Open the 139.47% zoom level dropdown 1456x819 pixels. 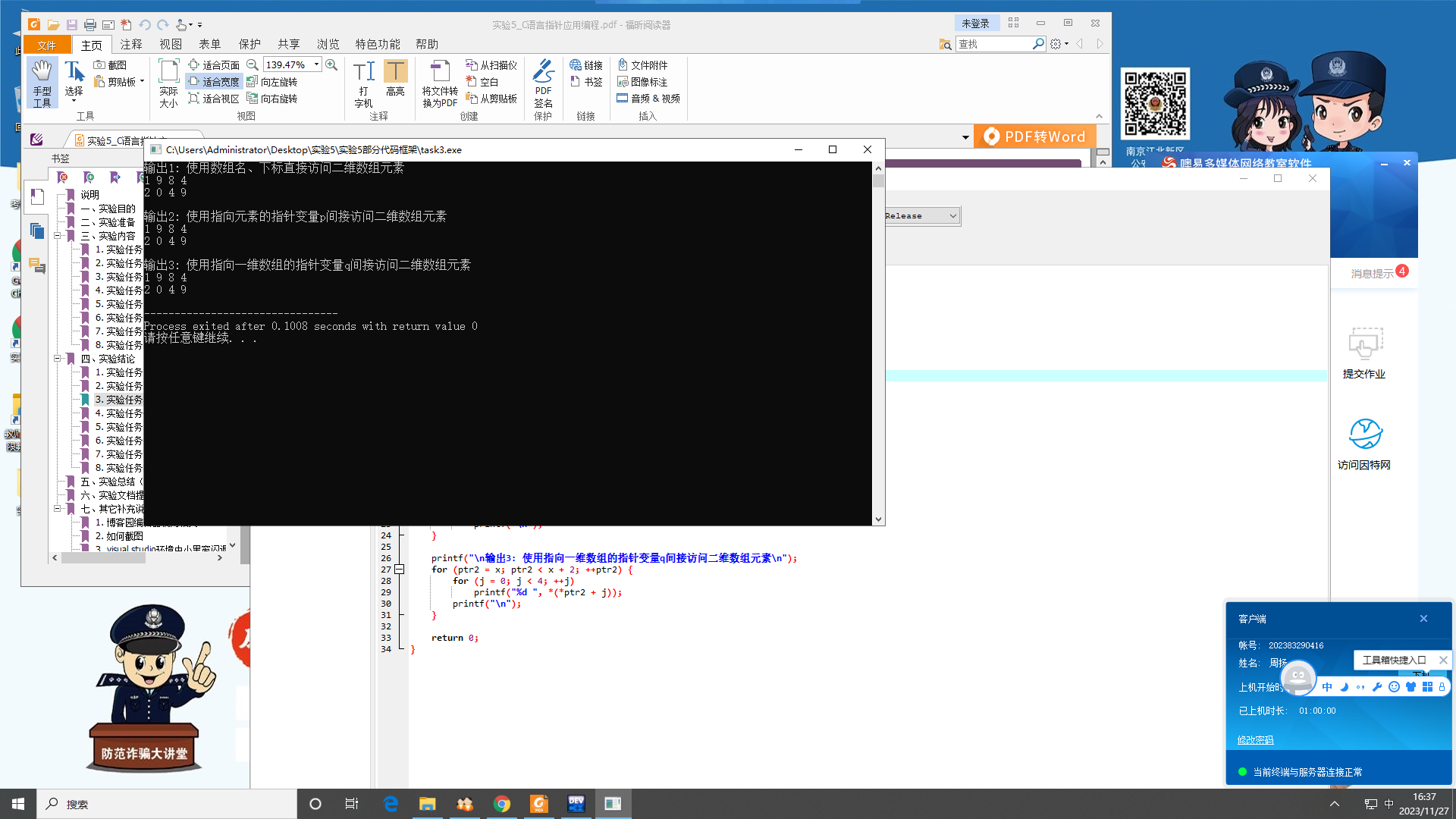point(317,65)
